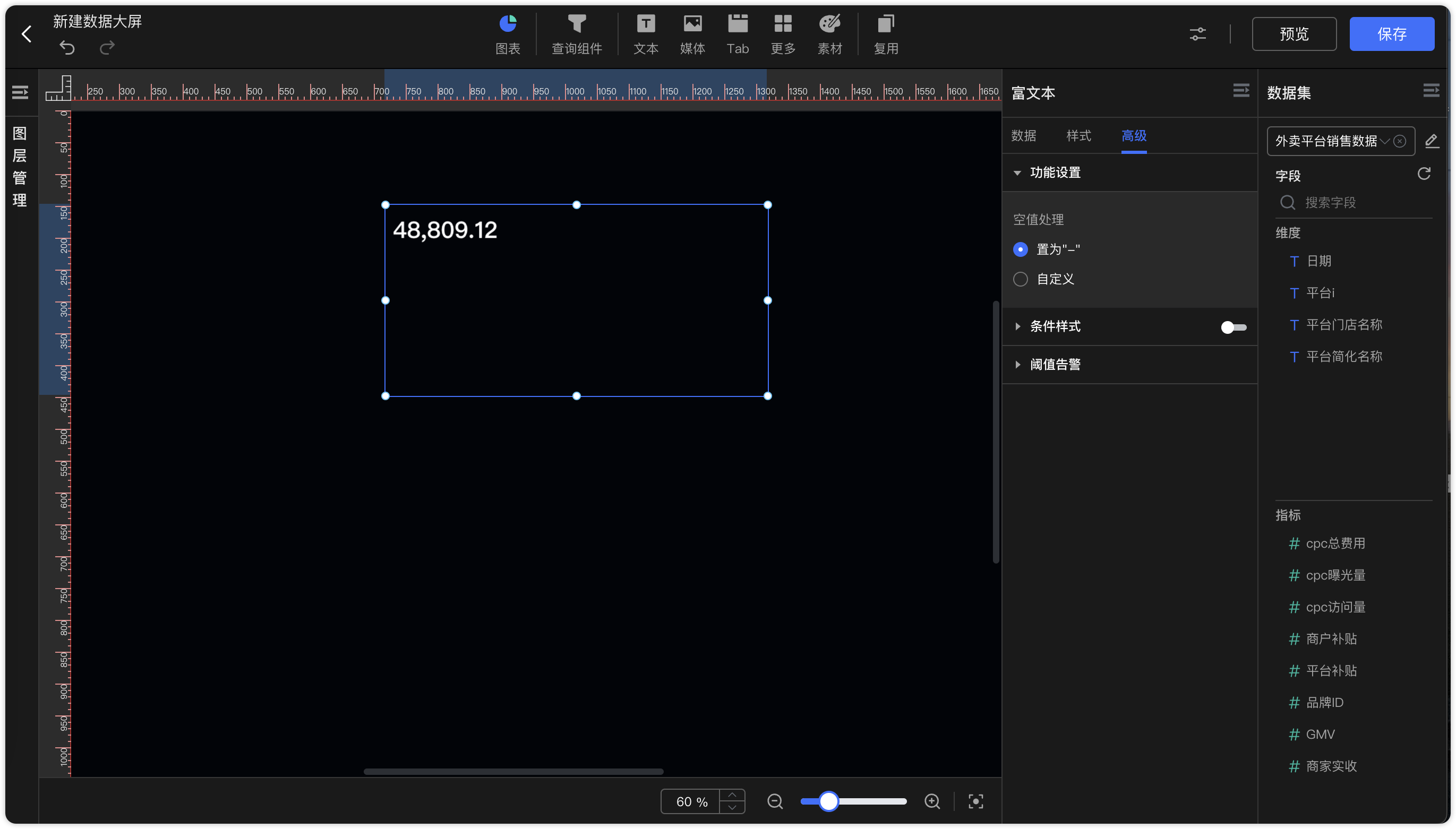Open the 图表 chart tool
This screenshot has height=829, width=1456.
(508, 34)
